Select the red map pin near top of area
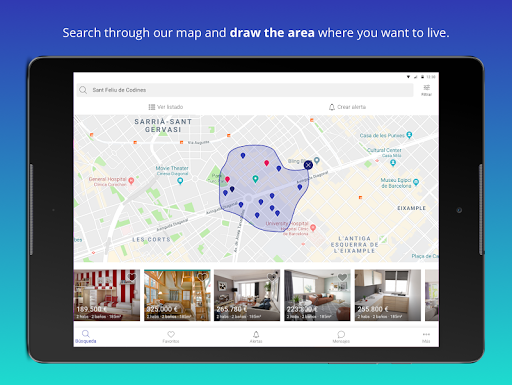The width and height of the screenshot is (512, 385). [266, 163]
